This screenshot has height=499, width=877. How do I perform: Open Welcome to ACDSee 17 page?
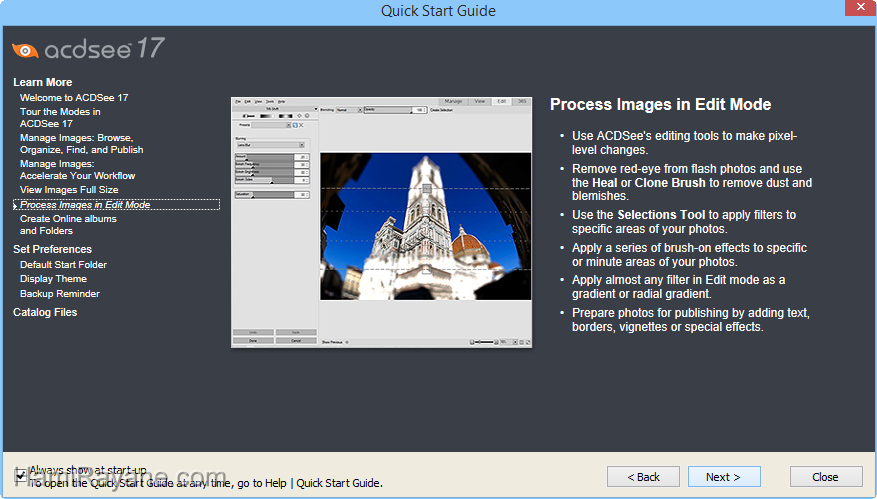pyautogui.click(x=74, y=97)
